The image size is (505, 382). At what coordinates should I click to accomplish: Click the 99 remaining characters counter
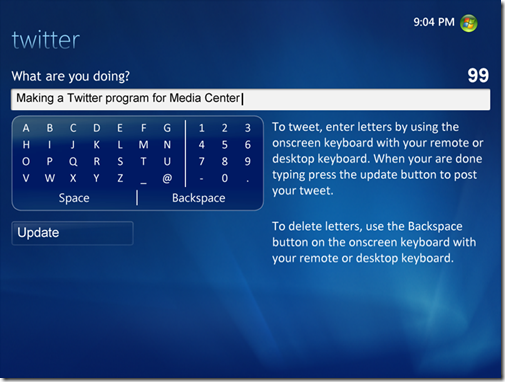tap(478, 76)
